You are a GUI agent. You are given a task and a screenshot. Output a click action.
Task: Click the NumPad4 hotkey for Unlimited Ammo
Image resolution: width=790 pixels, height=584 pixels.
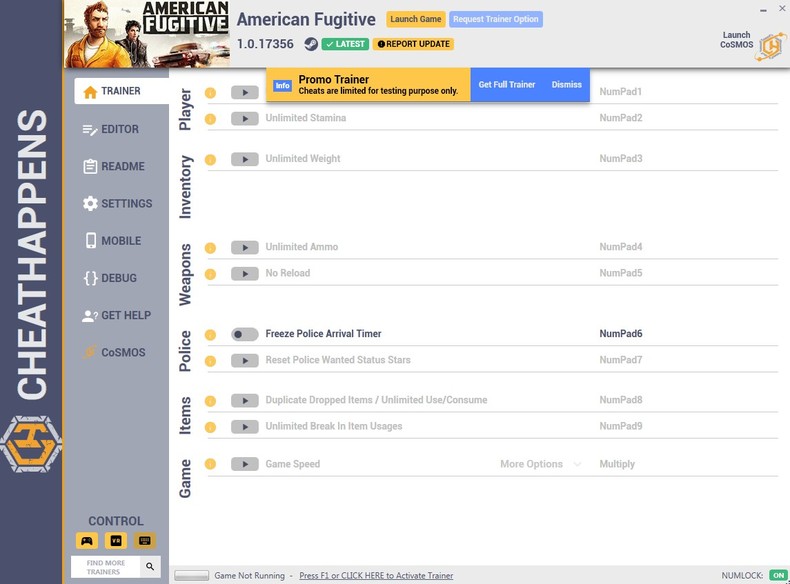[x=621, y=247]
